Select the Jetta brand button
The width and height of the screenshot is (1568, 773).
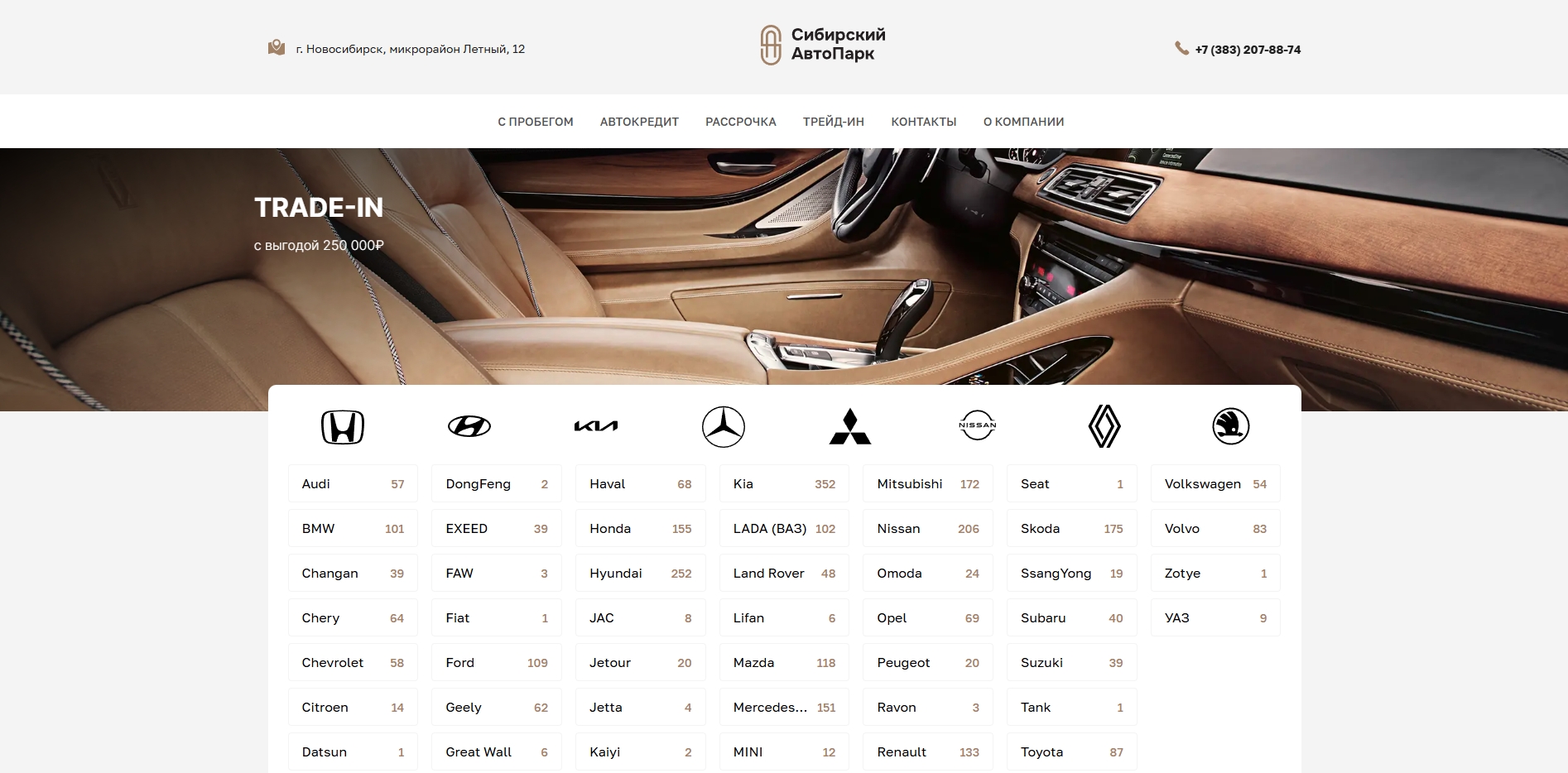641,707
